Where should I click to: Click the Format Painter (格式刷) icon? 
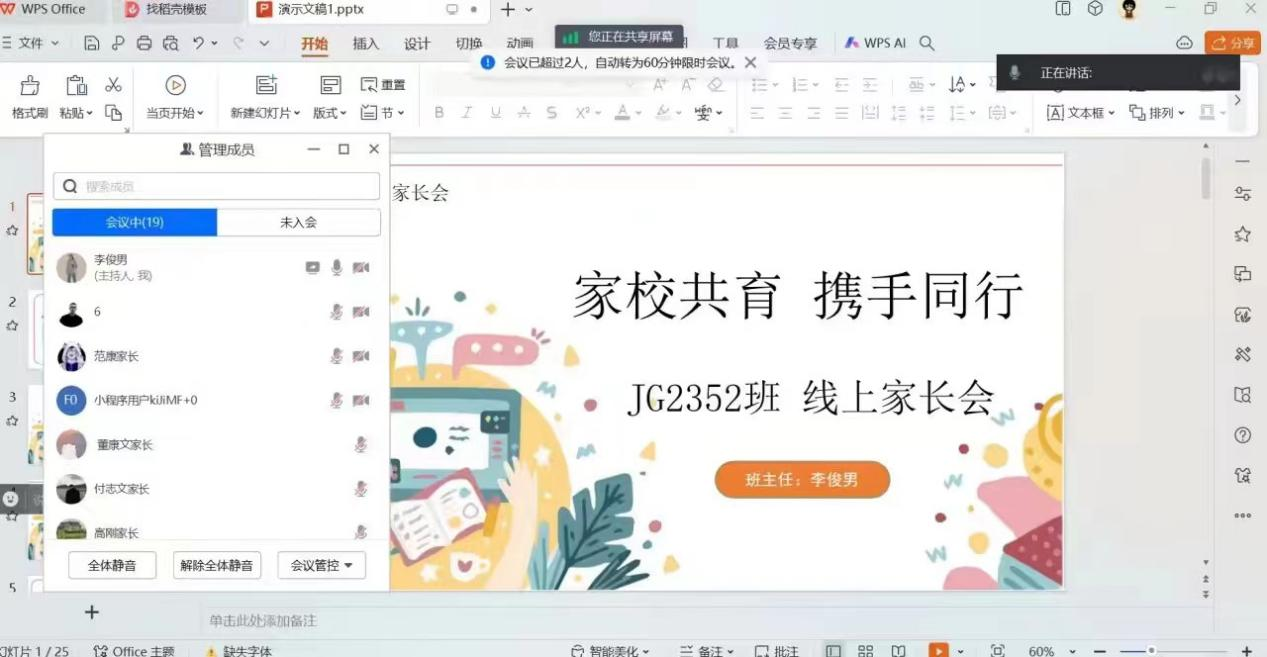click(30, 86)
